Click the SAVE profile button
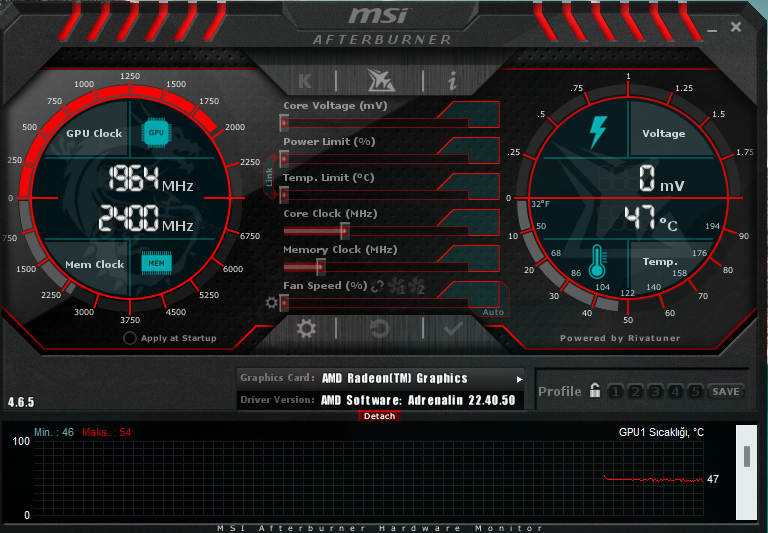 [726, 391]
